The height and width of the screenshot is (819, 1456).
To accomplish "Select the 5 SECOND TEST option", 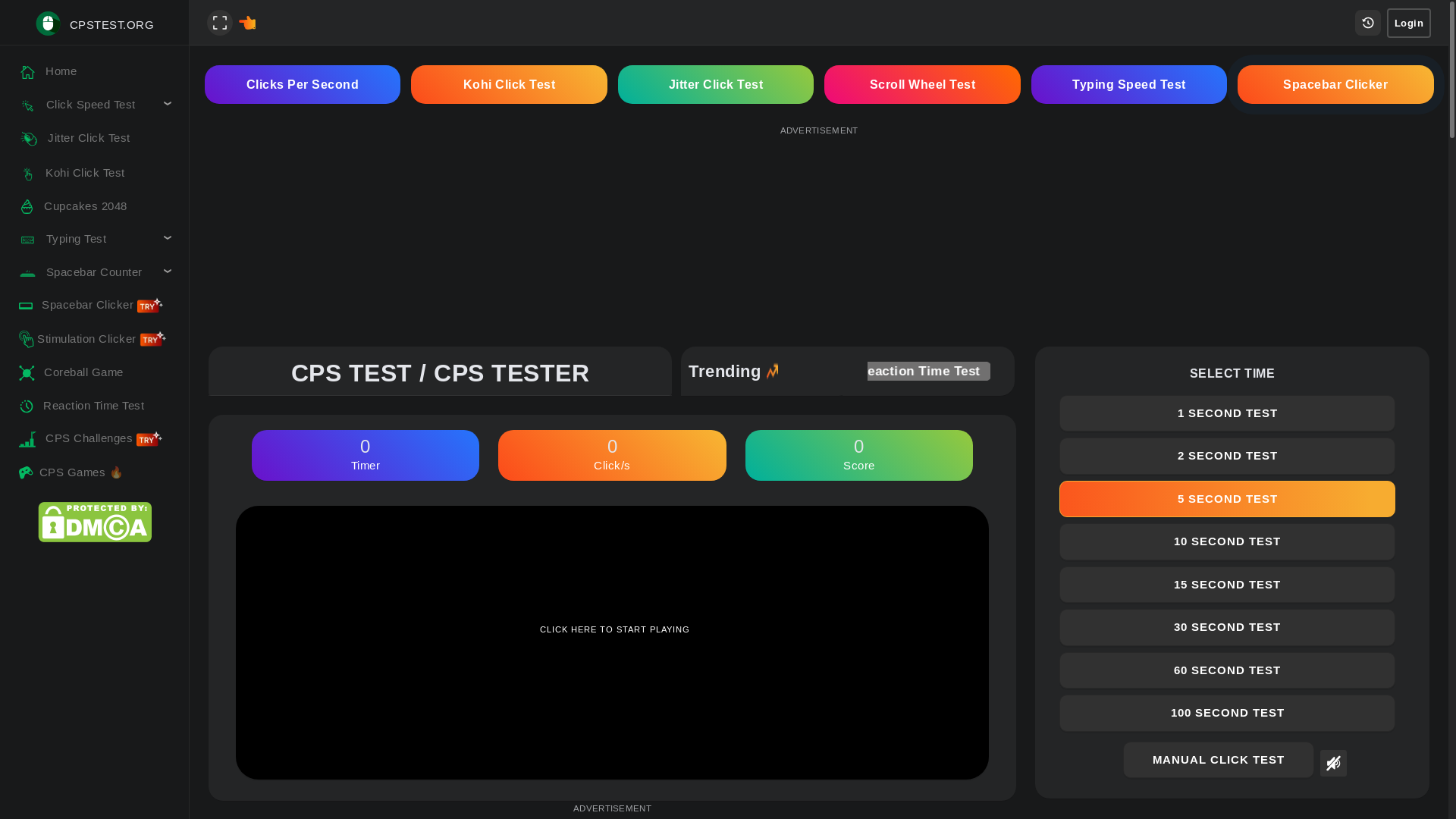I will (x=1227, y=499).
